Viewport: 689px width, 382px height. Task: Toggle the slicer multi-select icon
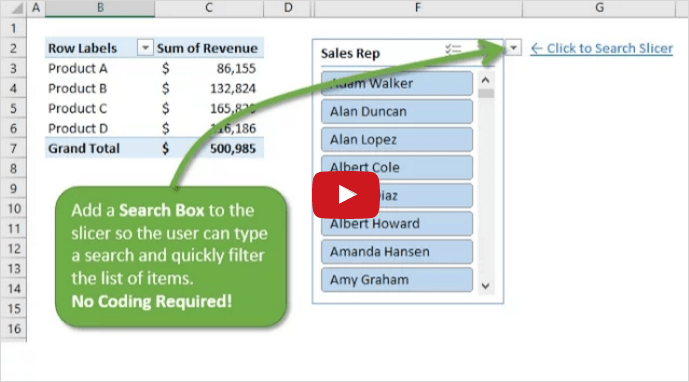pyautogui.click(x=453, y=49)
